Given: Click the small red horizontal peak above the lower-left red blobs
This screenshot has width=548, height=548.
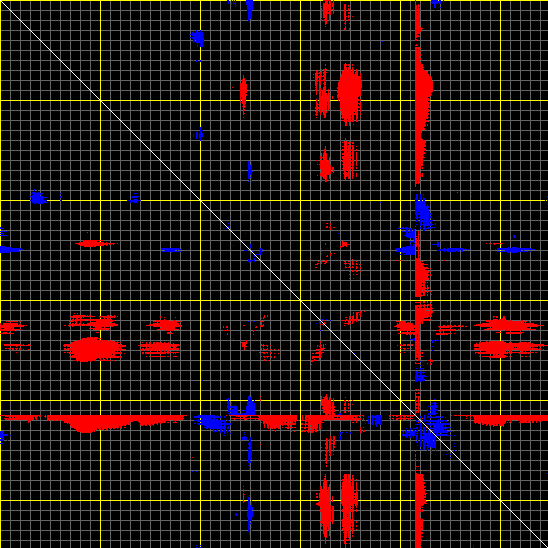Looking at the screenshot, I should pyautogui.click(x=94, y=243).
